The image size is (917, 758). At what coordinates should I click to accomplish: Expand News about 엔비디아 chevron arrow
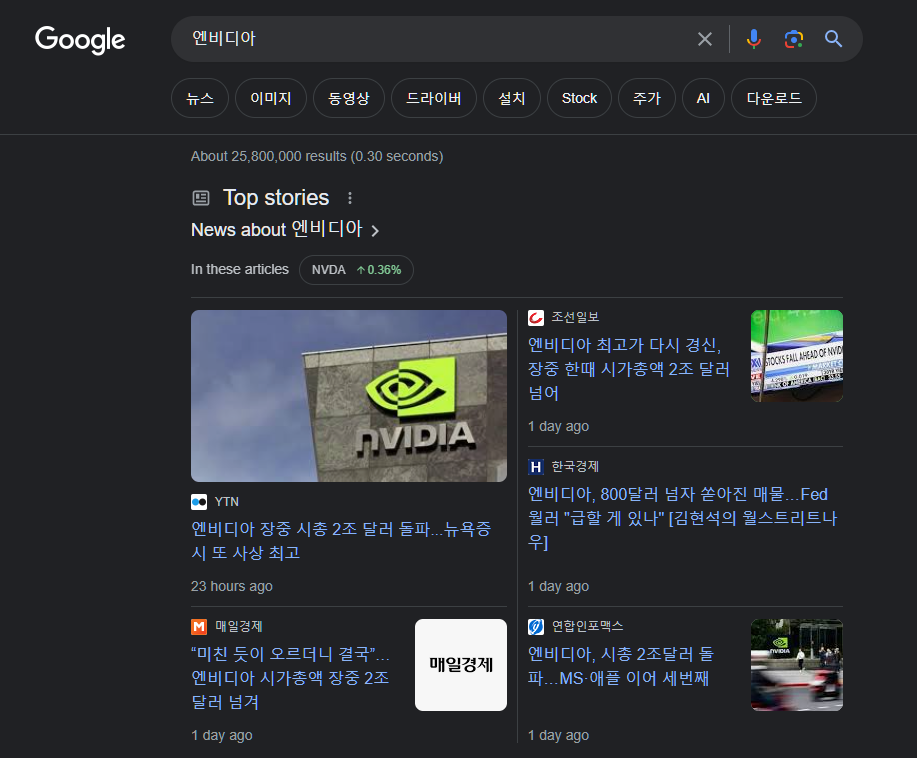pyautogui.click(x=375, y=231)
